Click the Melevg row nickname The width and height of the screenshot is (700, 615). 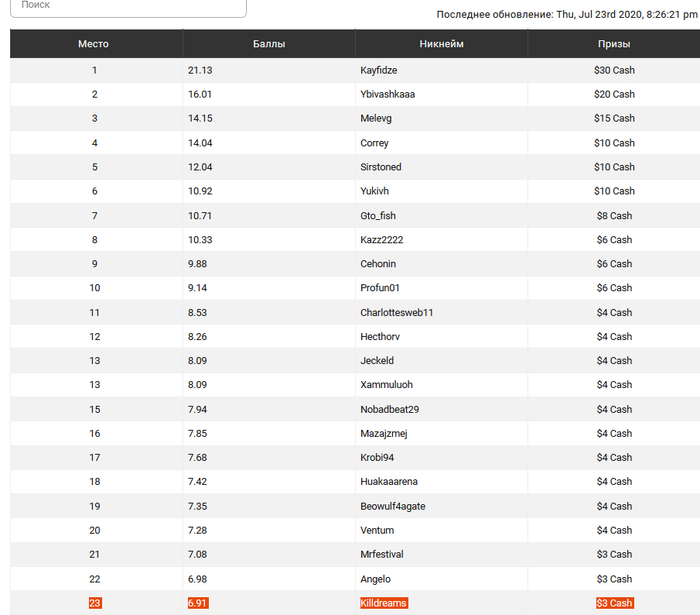376,118
